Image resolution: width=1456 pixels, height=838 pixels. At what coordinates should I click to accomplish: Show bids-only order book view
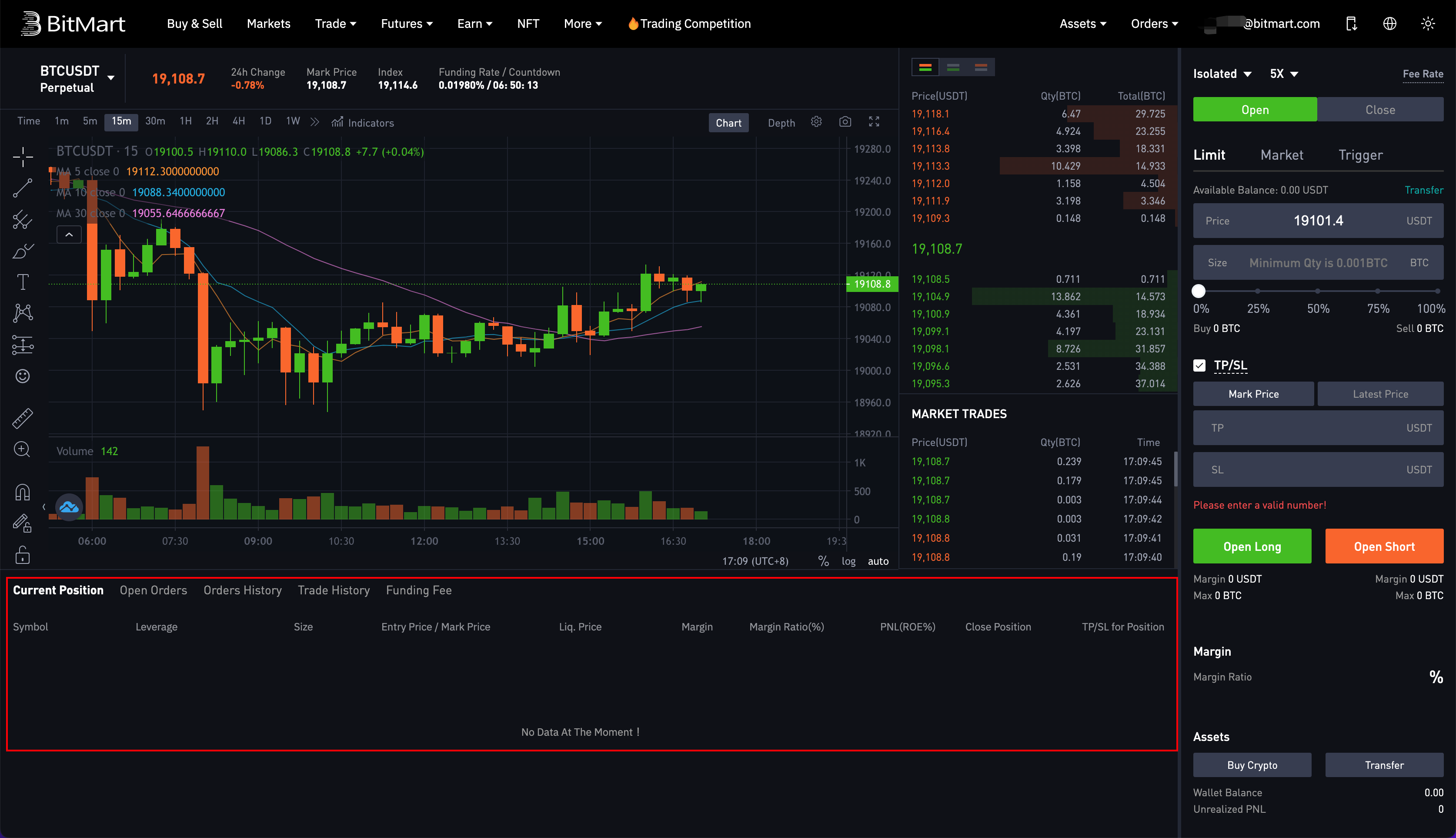click(953, 67)
